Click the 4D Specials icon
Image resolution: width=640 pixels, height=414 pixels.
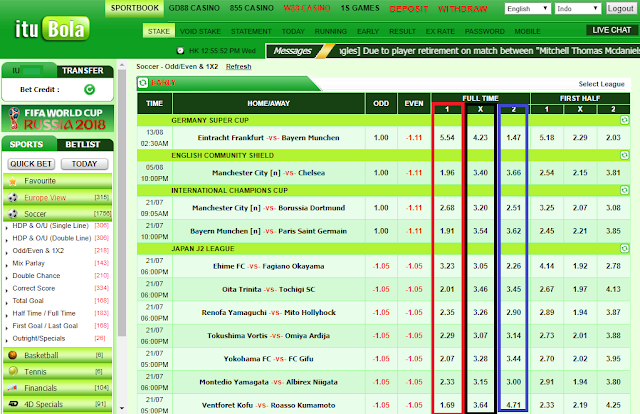pyautogui.click(x=13, y=404)
